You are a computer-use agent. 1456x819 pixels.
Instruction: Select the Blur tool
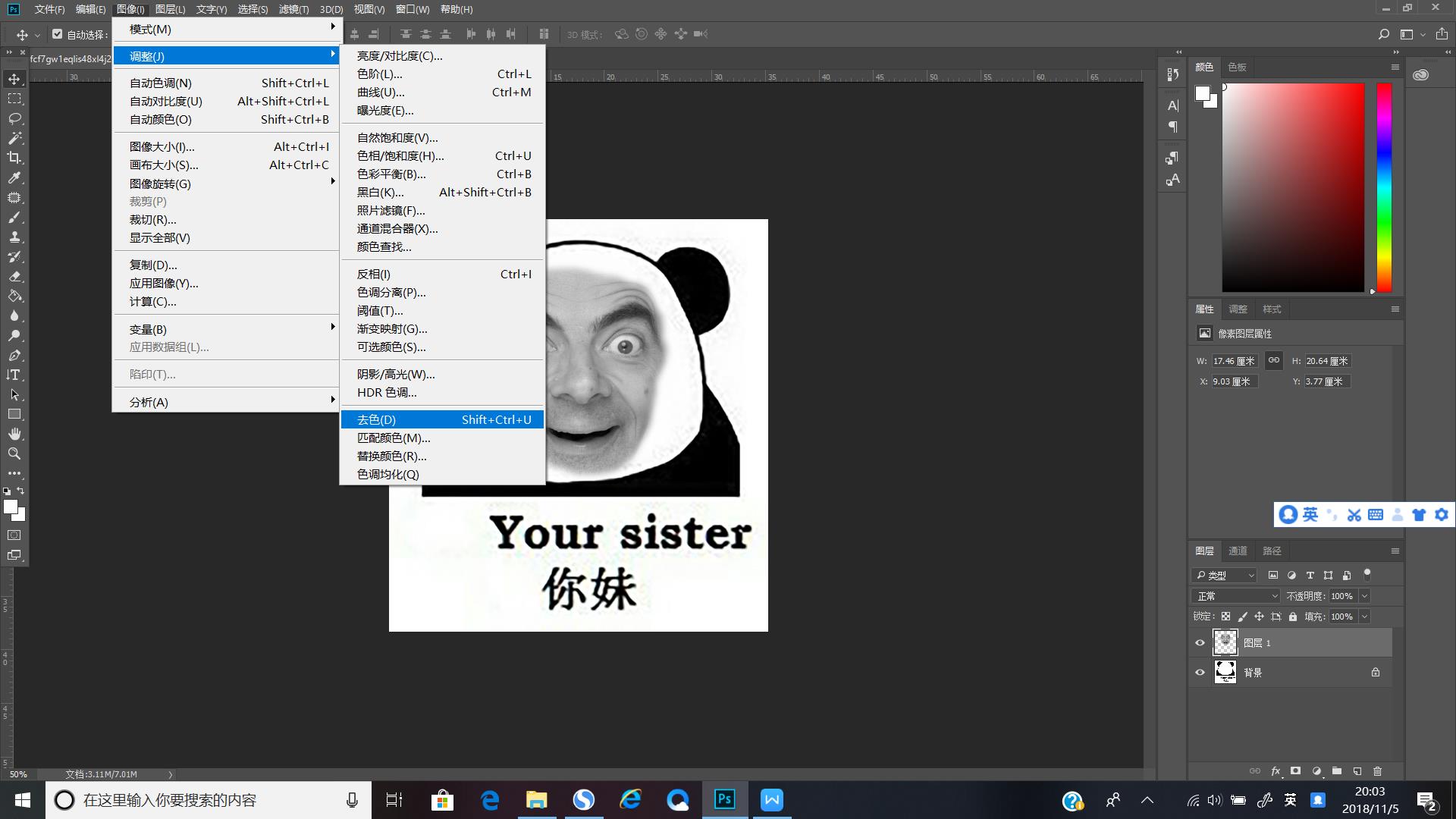point(14,315)
